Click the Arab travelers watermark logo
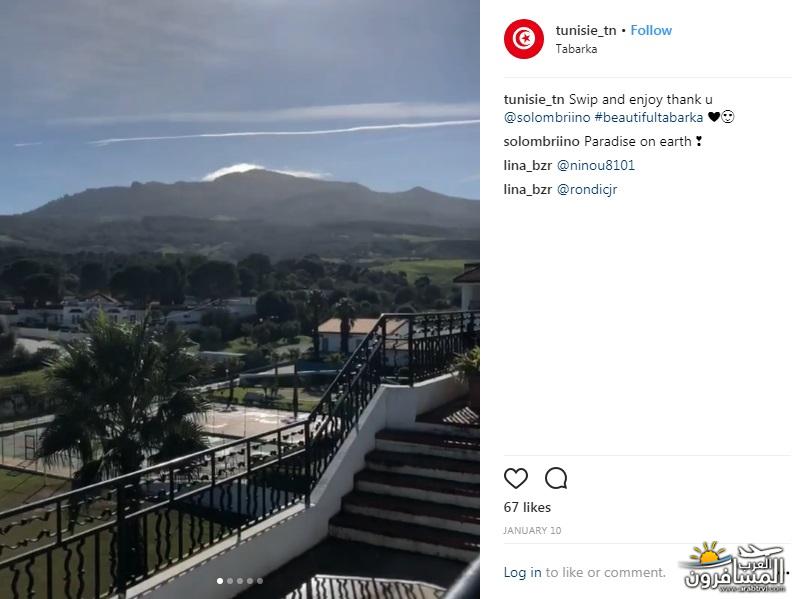 point(733,567)
